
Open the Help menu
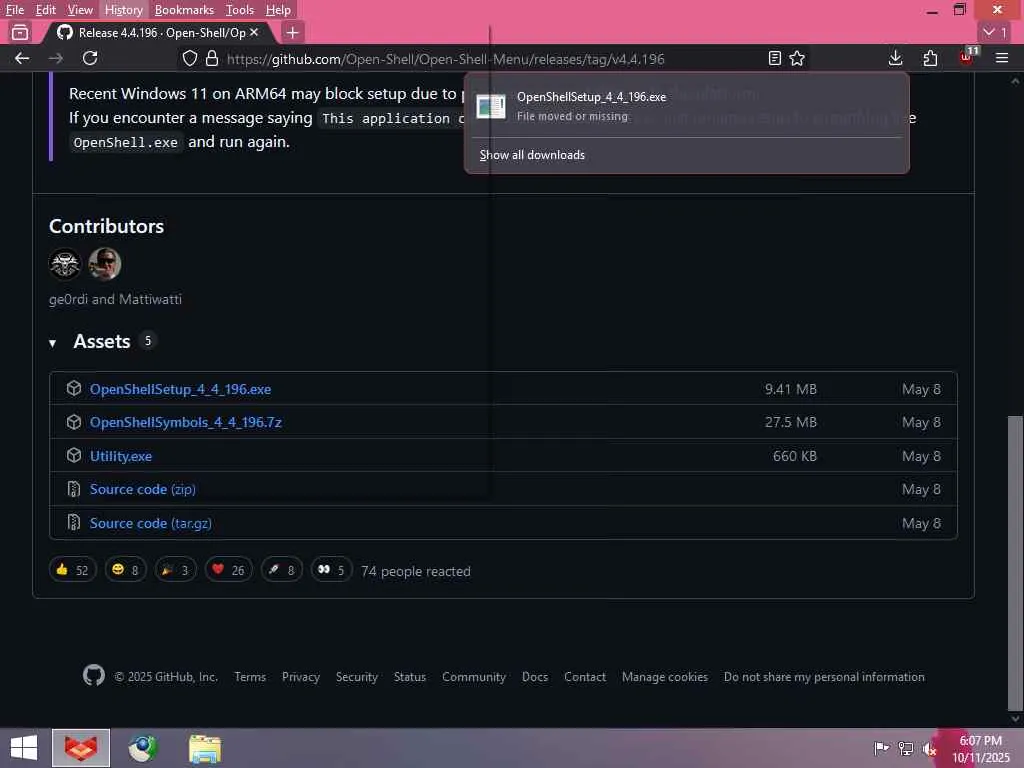pos(278,10)
